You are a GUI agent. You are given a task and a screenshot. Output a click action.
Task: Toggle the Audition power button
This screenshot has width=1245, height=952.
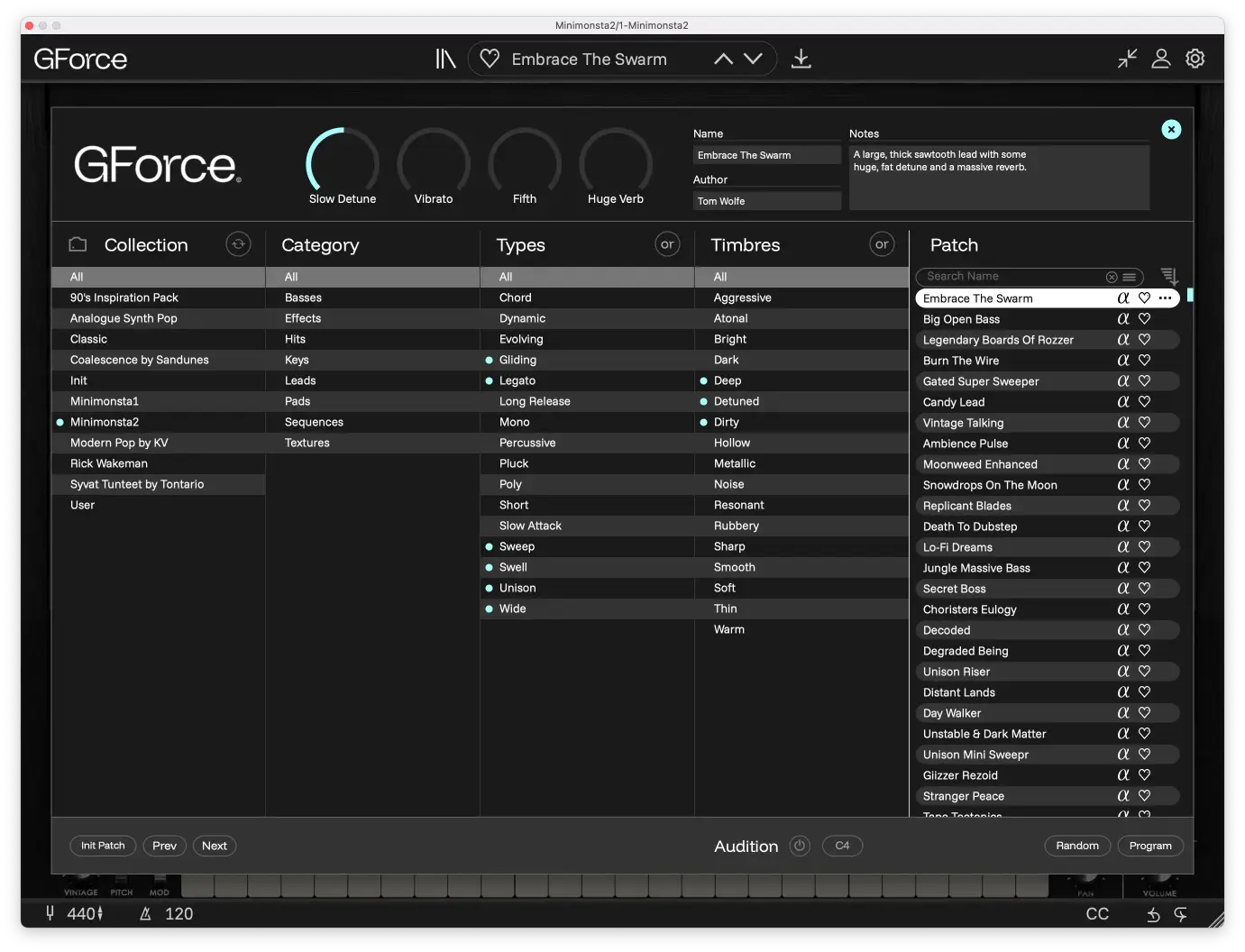(800, 846)
